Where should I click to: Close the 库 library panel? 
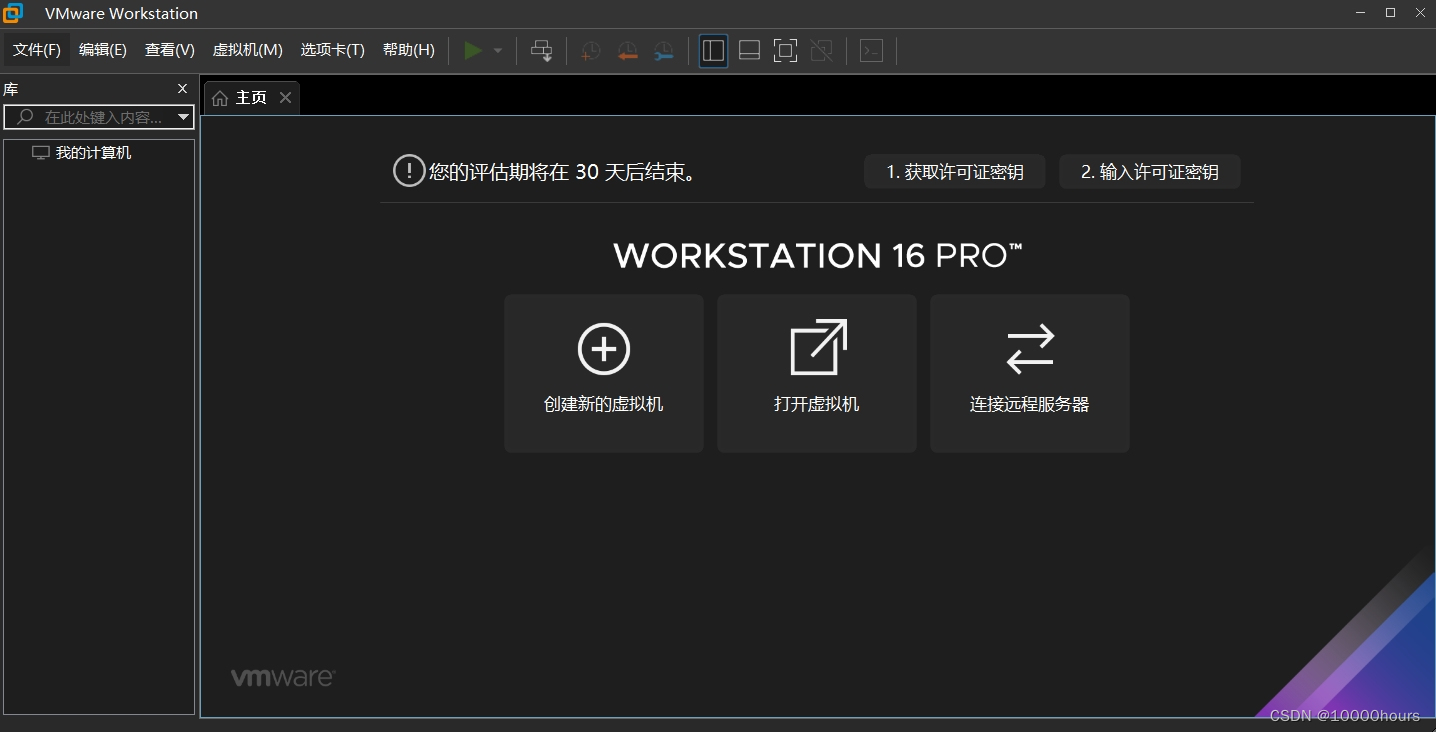point(182,89)
